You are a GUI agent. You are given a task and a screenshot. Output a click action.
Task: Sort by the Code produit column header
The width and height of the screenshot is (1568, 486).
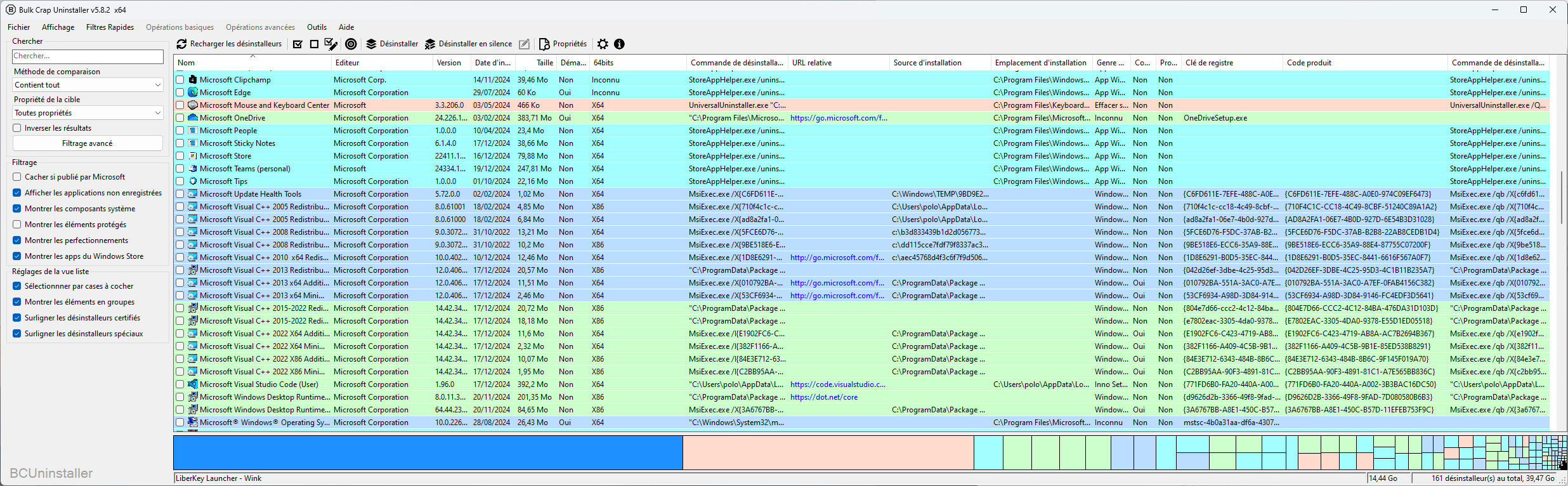pyautogui.click(x=1365, y=63)
